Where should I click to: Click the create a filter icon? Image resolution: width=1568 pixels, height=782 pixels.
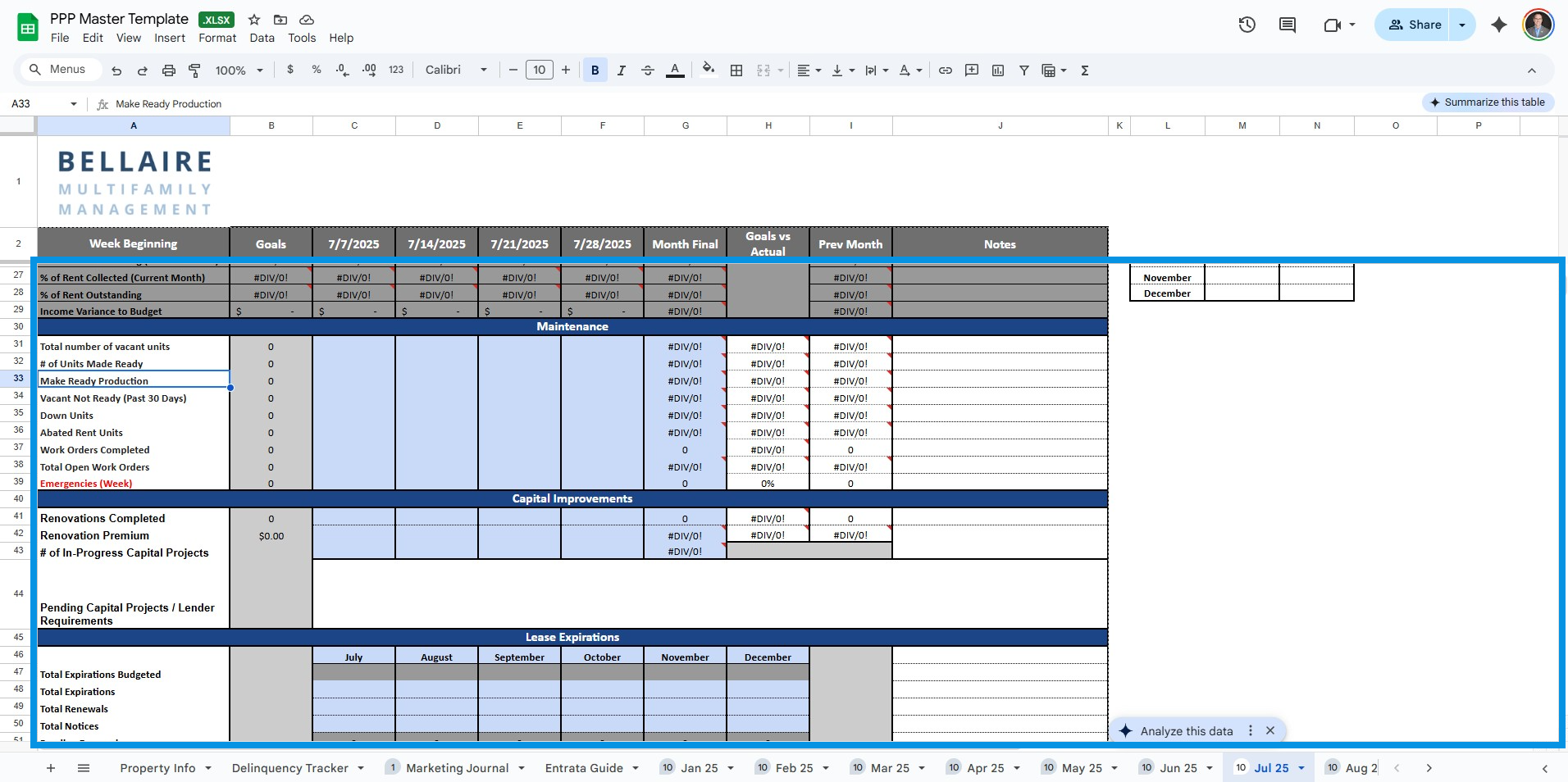pyautogui.click(x=1023, y=70)
